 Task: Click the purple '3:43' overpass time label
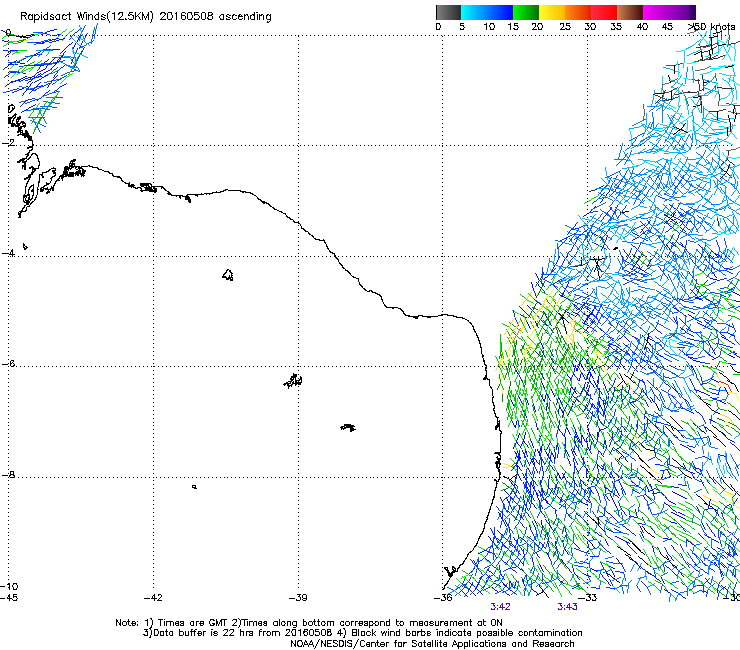pyautogui.click(x=567, y=607)
